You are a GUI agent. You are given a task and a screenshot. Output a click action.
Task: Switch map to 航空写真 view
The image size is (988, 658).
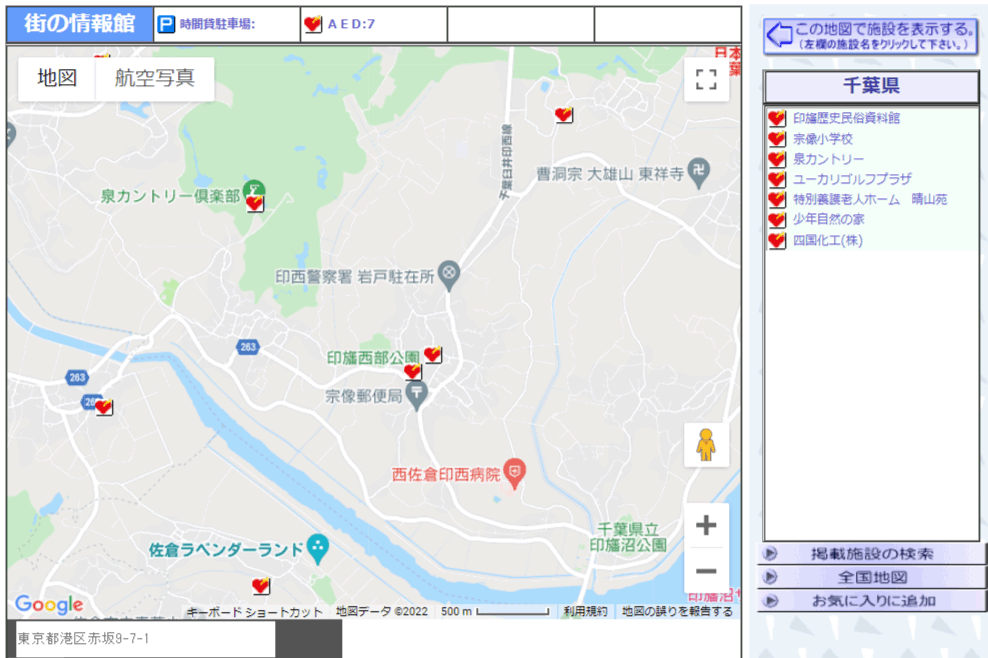pyautogui.click(x=154, y=78)
